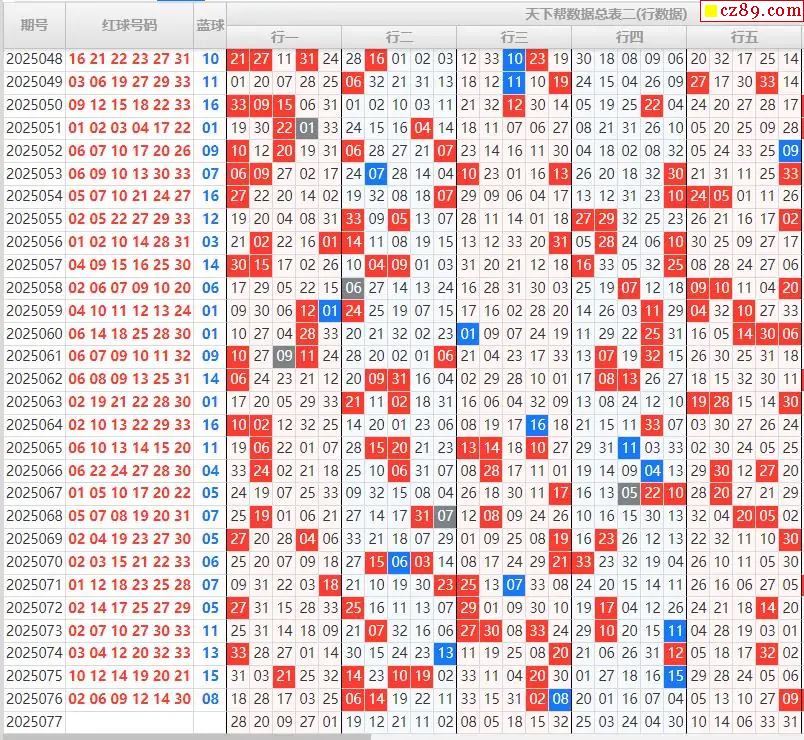Click the 蓝球 column header
804x740 pixels.
click(x=210, y=25)
